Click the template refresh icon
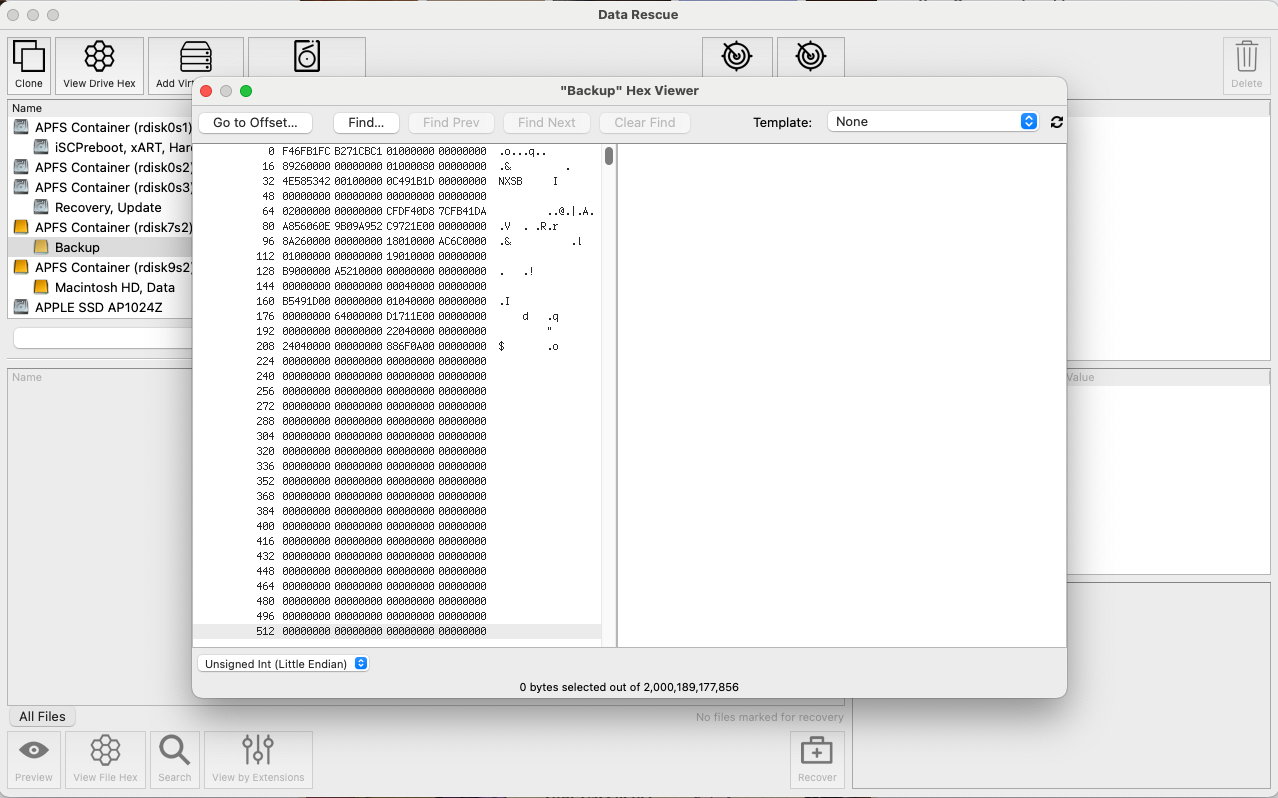The width and height of the screenshot is (1278, 798). pos(1056,122)
